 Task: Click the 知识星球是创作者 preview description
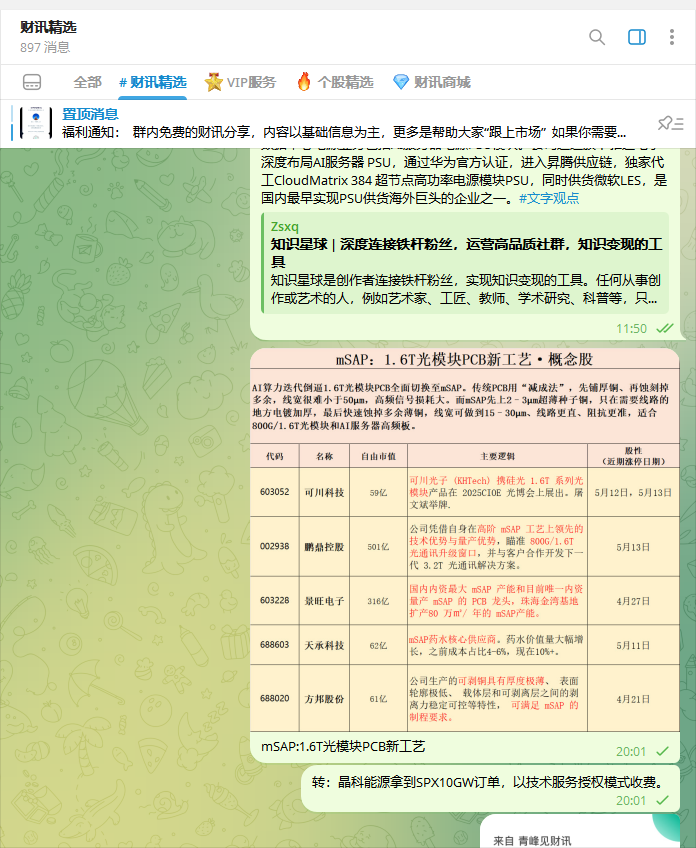coord(466,289)
